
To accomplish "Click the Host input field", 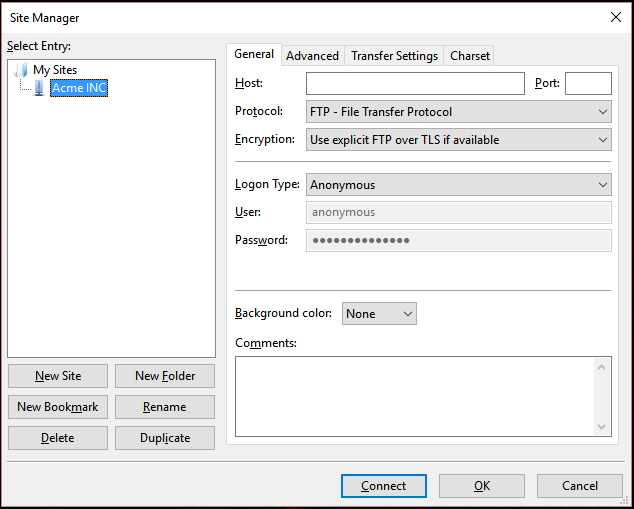I will (415, 84).
